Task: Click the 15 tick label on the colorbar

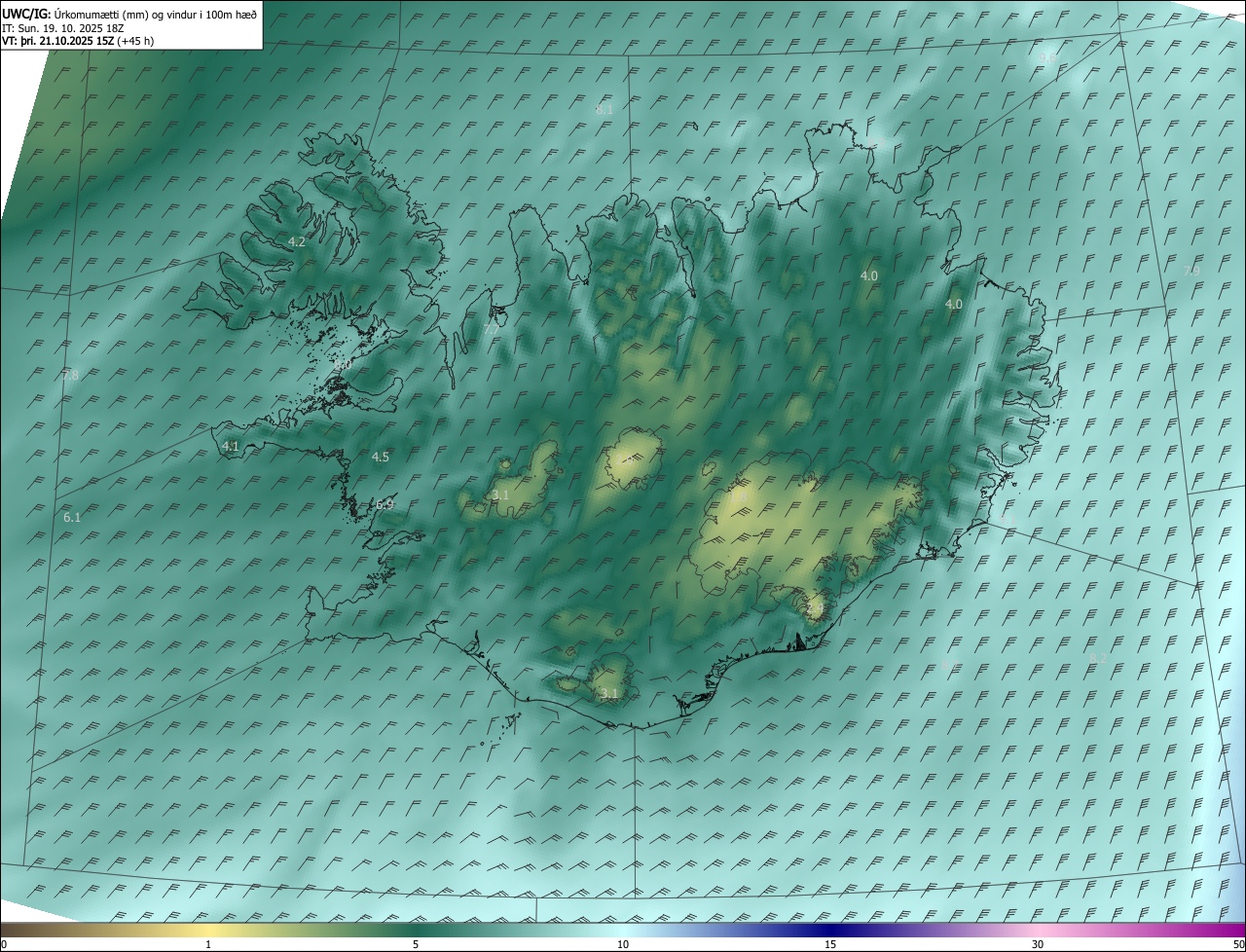Action: pyautogui.click(x=830, y=944)
